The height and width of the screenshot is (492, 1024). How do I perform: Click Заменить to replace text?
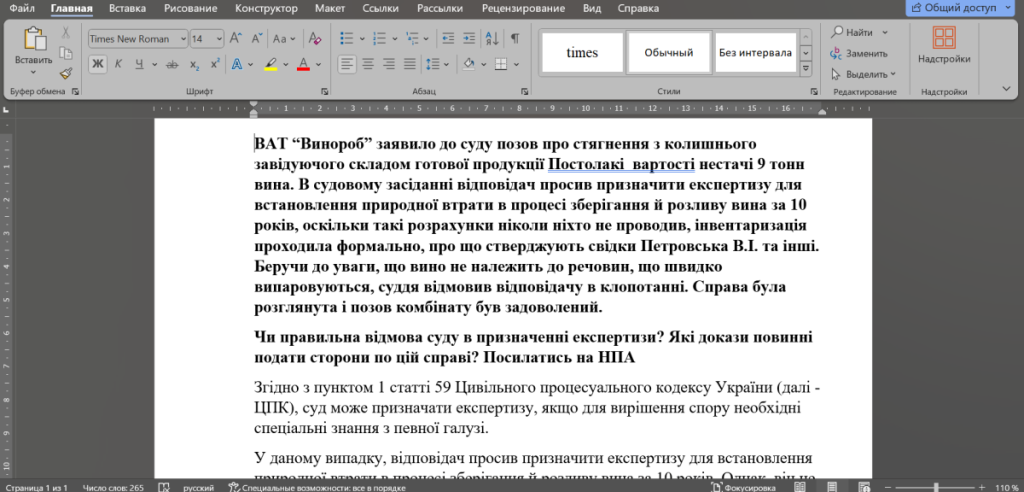859,54
